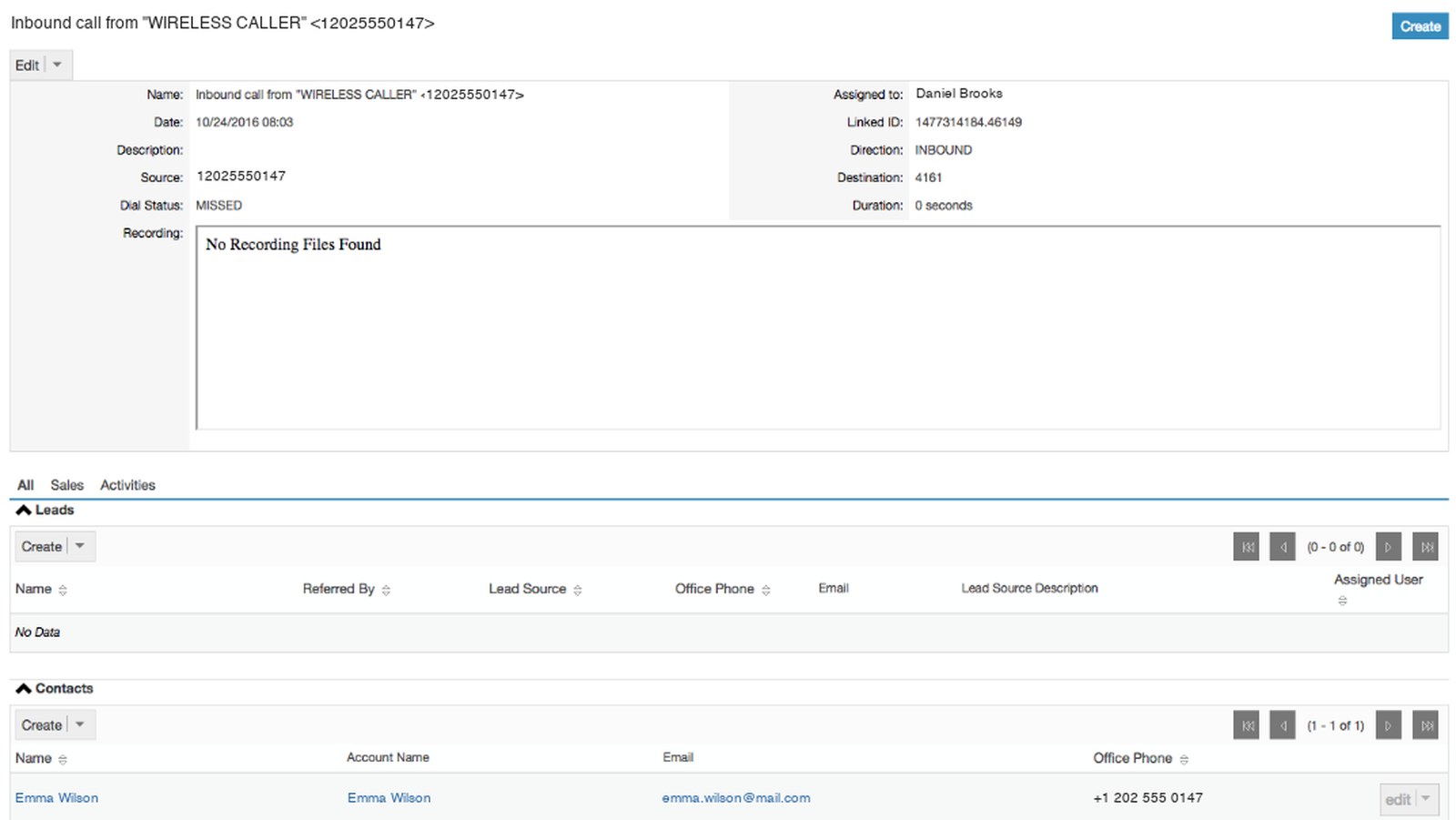Click inside the Recording files box
Image resolution: width=1456 pixels, height=820 pixels.
818,328
